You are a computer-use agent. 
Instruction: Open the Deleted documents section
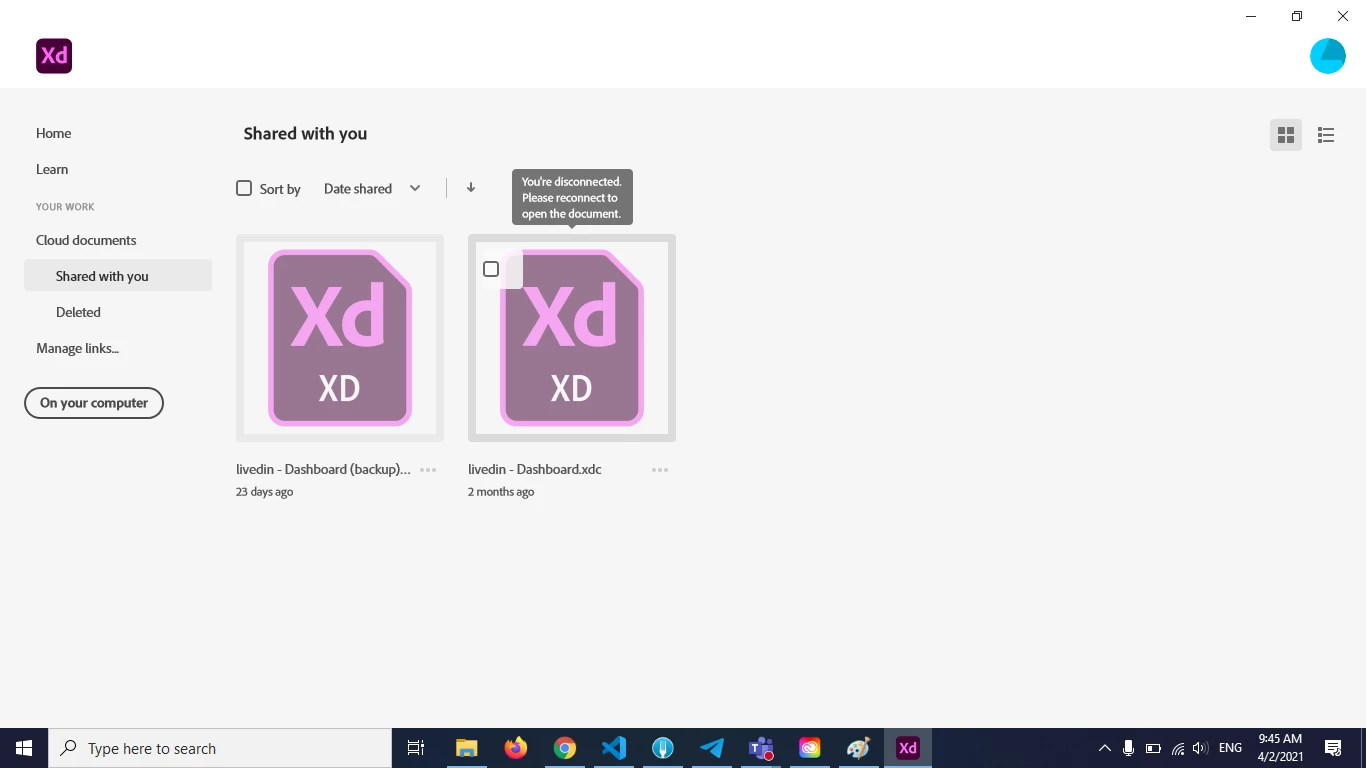point(78,312)
